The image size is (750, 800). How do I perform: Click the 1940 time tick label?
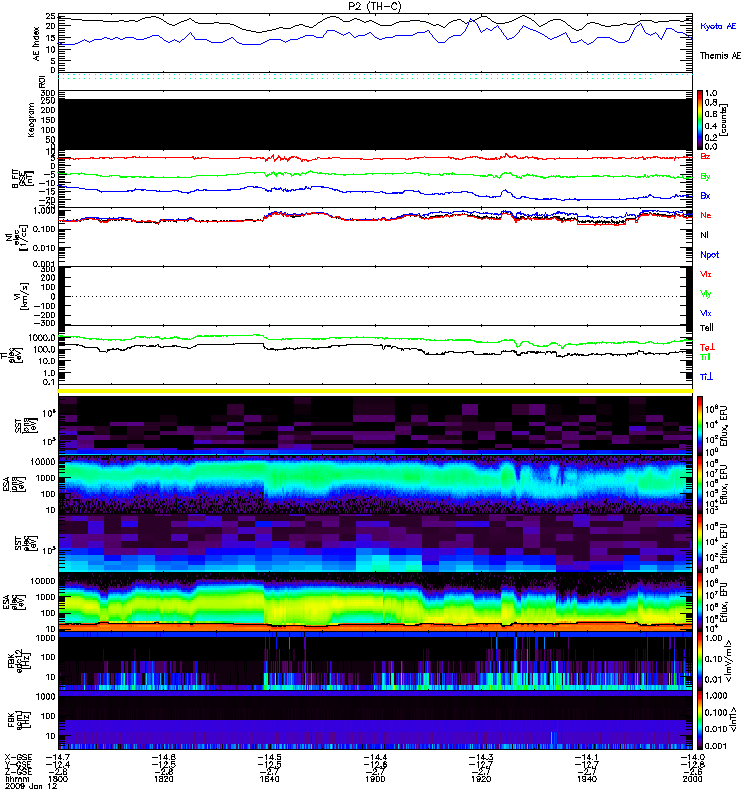587,779
